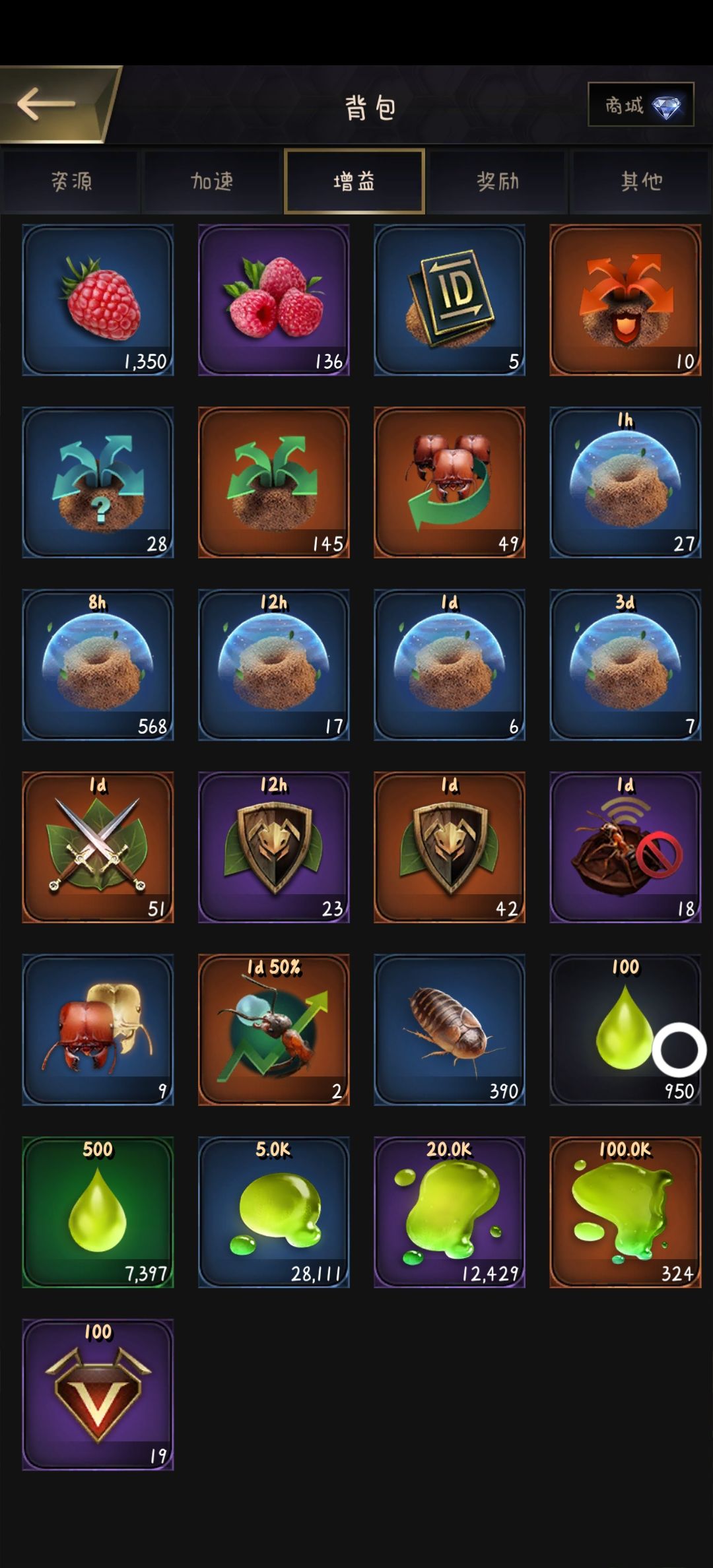Select the 1d anti-scout ant item
The width and height of the screenshot is (713, 1568).
[625, 847]
